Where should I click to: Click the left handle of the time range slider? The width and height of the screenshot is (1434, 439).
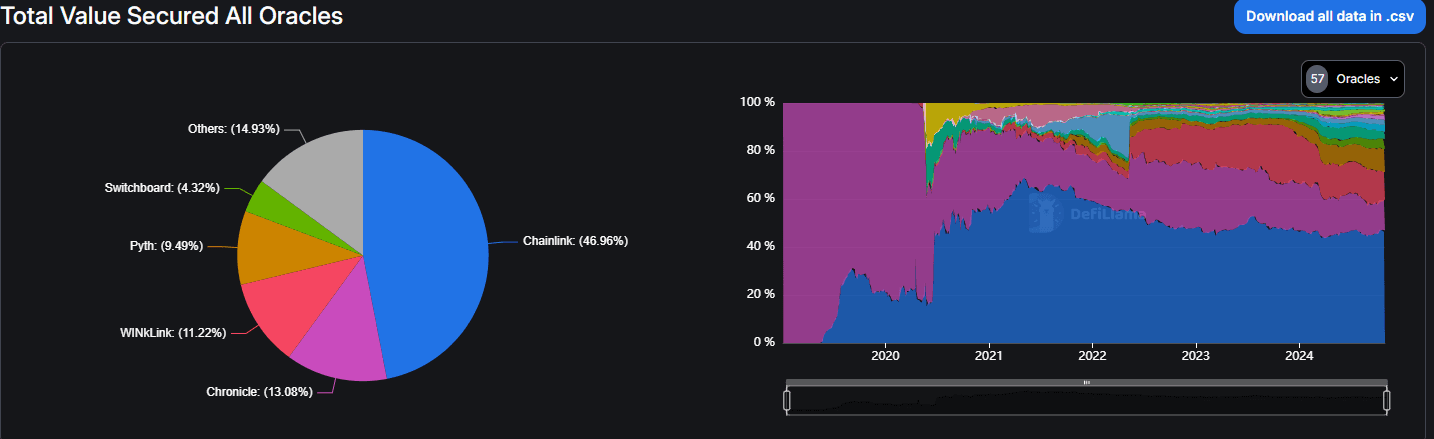click(x=787, y=401)
